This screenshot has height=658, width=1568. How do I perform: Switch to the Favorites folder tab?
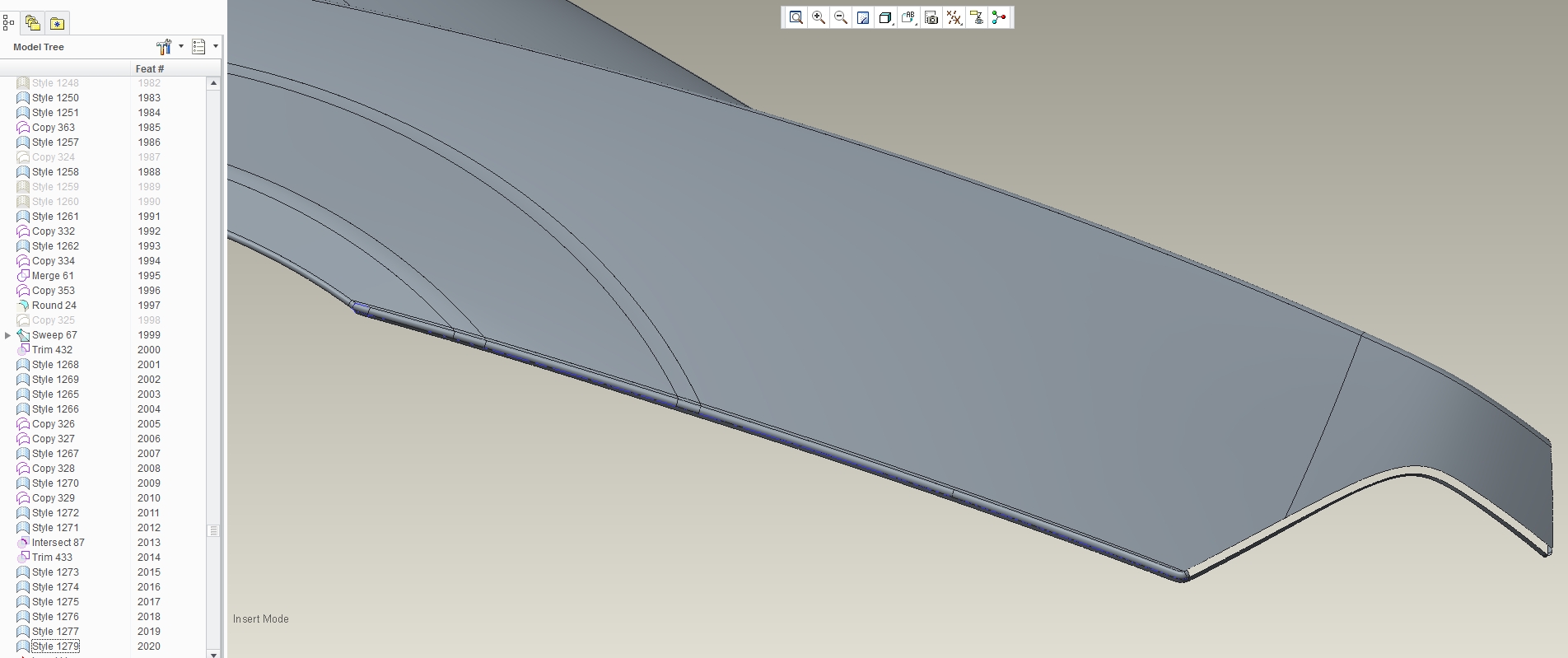tap(57, 23)
